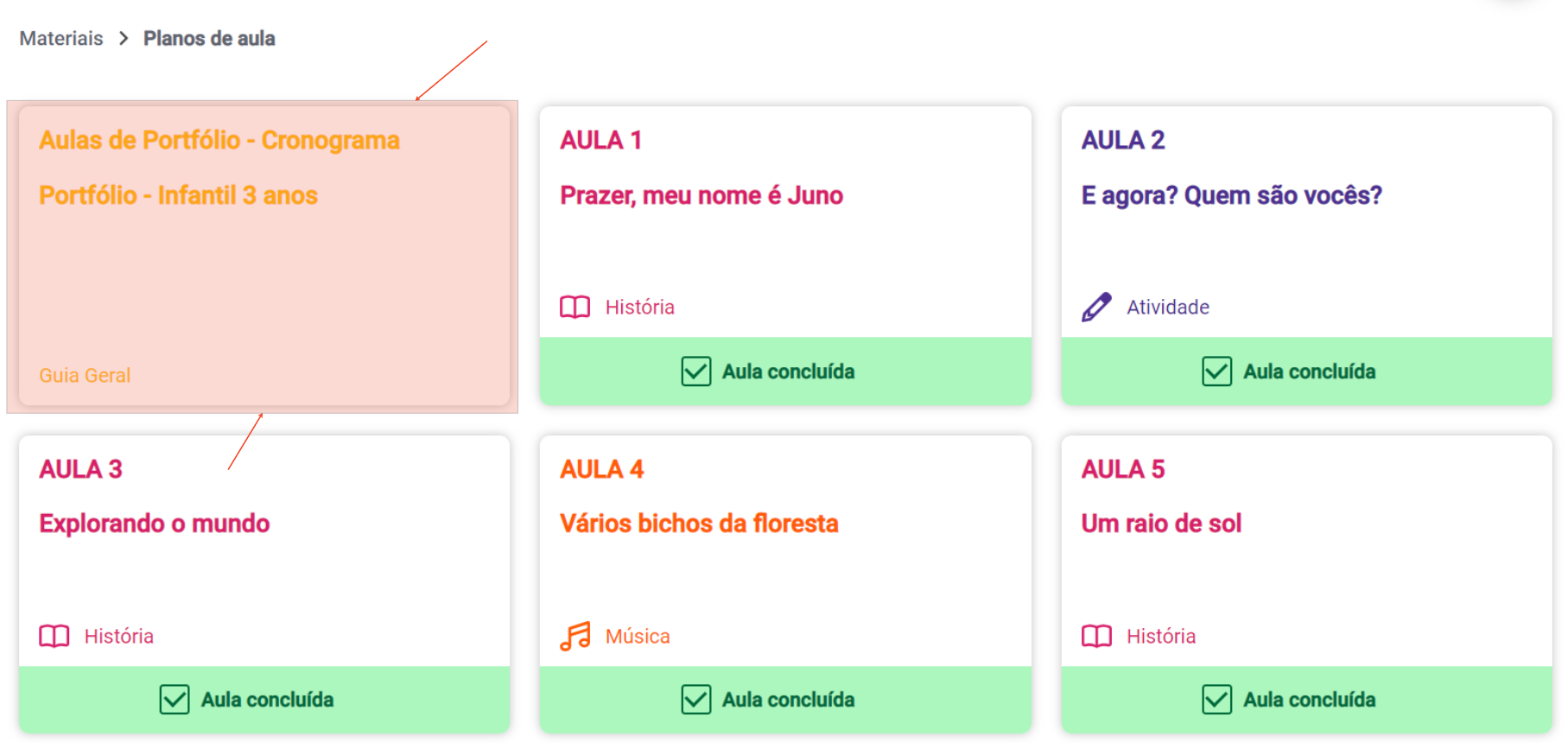This screenshot has height=743, width=1568.
Task: Toggle the AULA 3 concluída checkbox
Action: pos(174,700)
